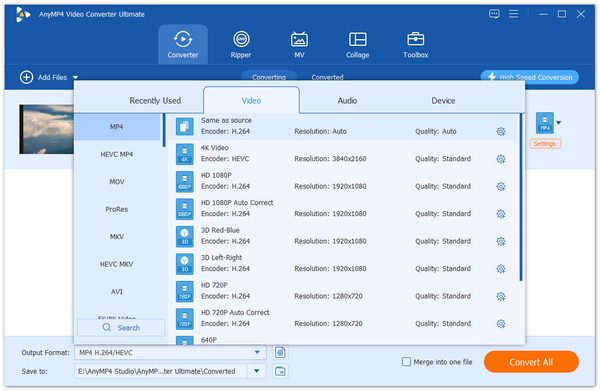Click the feedback chat icon in title bar

pos(494,14)
